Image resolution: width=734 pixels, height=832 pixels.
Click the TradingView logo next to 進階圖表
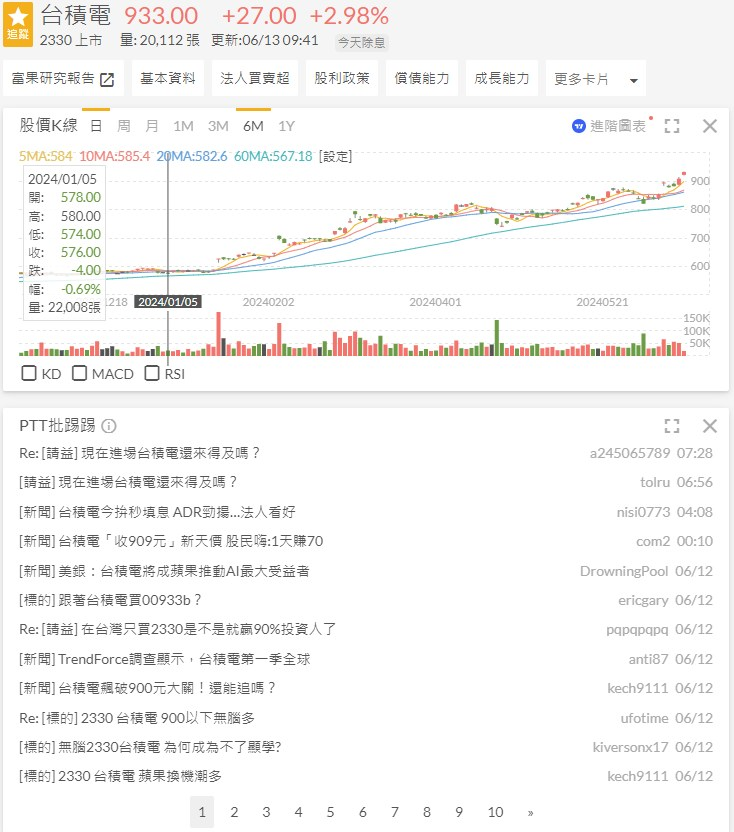click(578, 126)
